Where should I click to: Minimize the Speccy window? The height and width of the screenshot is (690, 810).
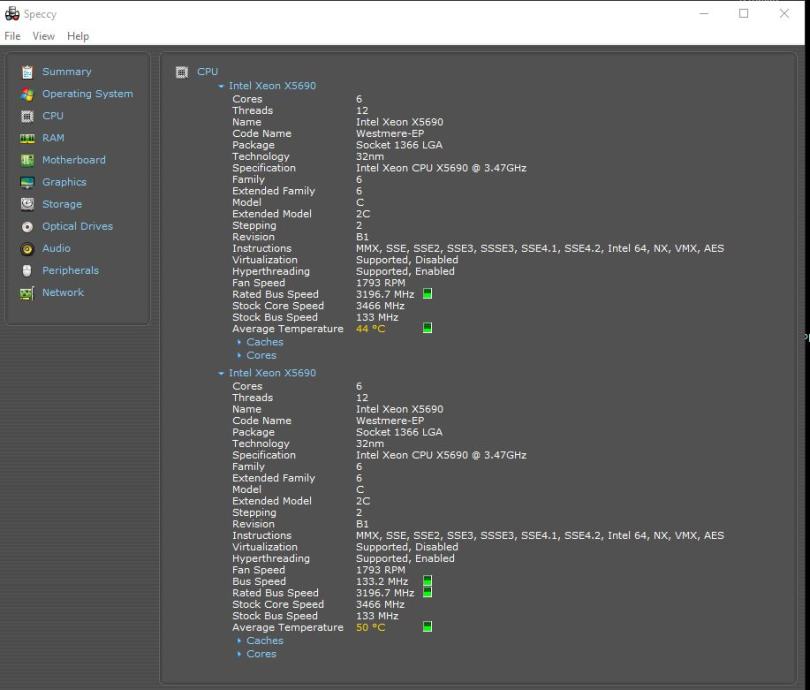[704, 14]
